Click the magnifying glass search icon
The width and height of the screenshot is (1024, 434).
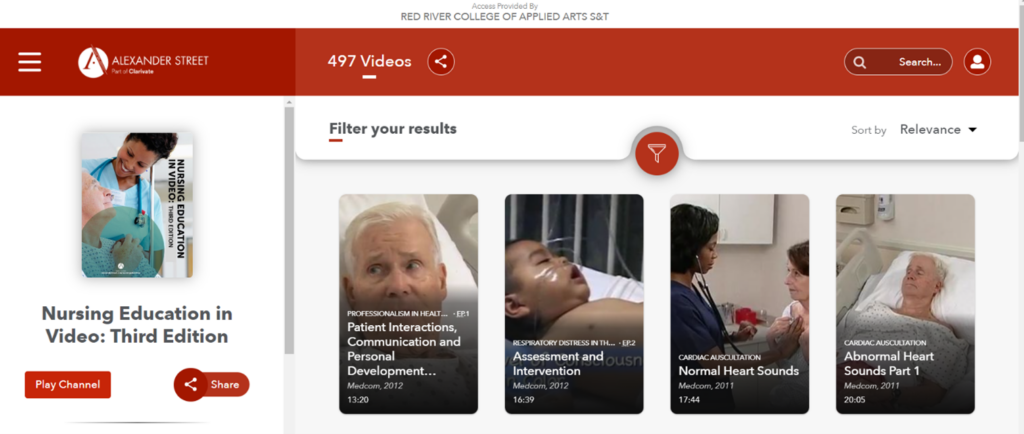(860, 63)
